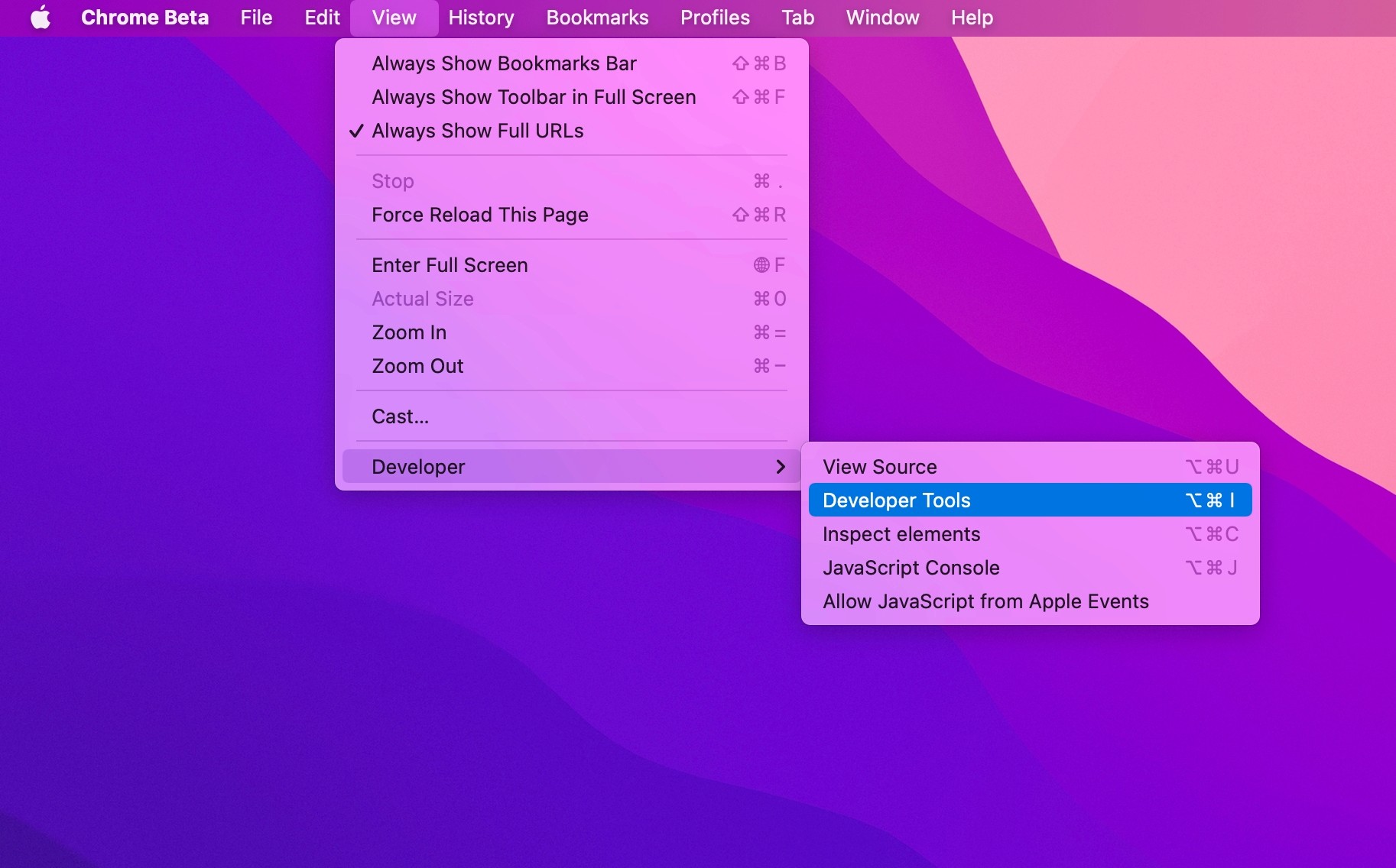Select Enter Full Screen
Viewport: 1396px width, 868px height.
pyautogui.click(x=571, y=265)
